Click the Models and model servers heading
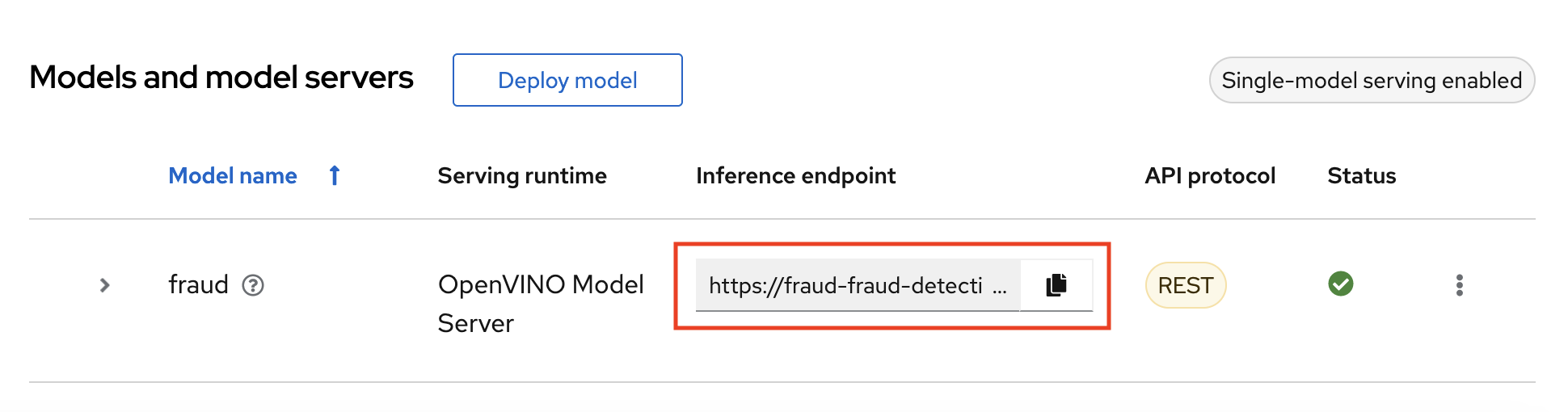This screenshot has width=1568, height=412. pyautogui.click(x=221, y=78)
